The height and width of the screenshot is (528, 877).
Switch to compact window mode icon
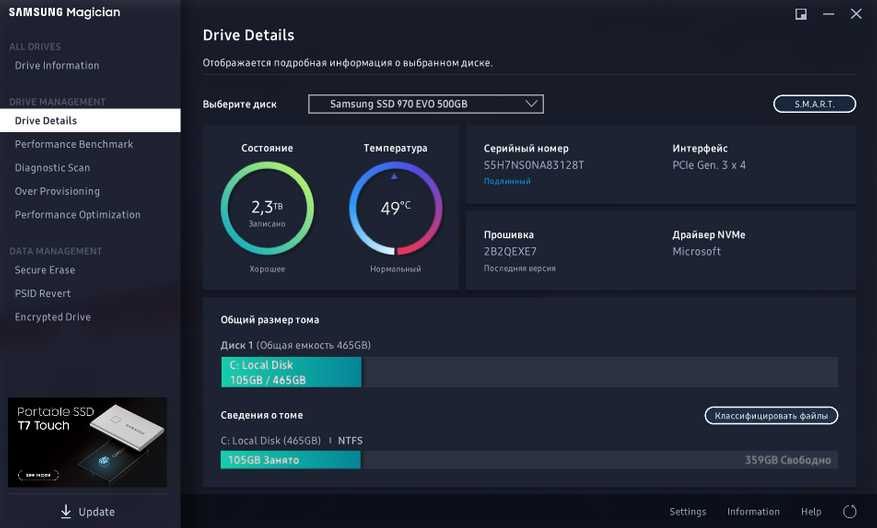(x=801, y=14)
